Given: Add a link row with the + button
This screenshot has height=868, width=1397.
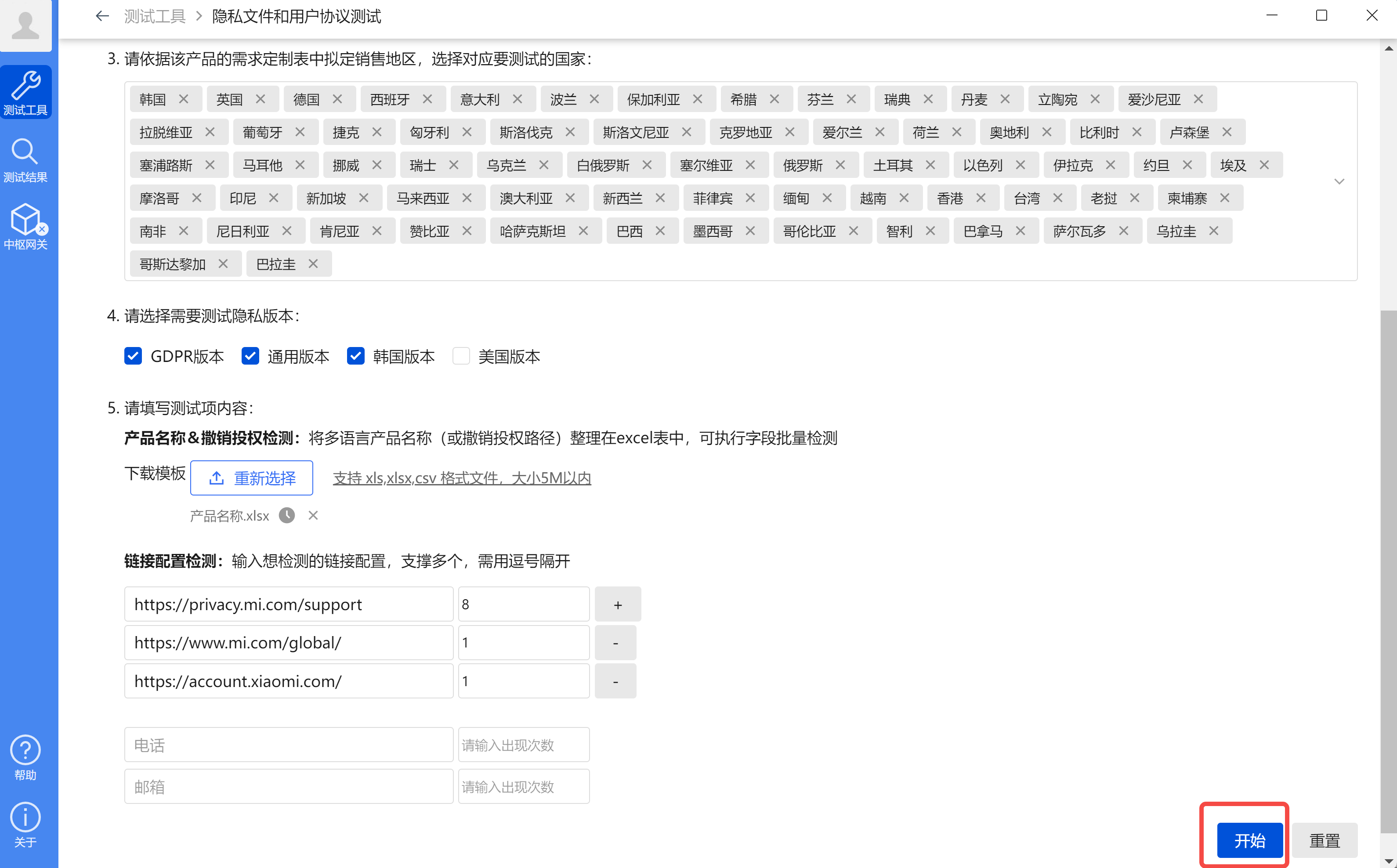Looking at the screenshot, I should coord(618,604).
